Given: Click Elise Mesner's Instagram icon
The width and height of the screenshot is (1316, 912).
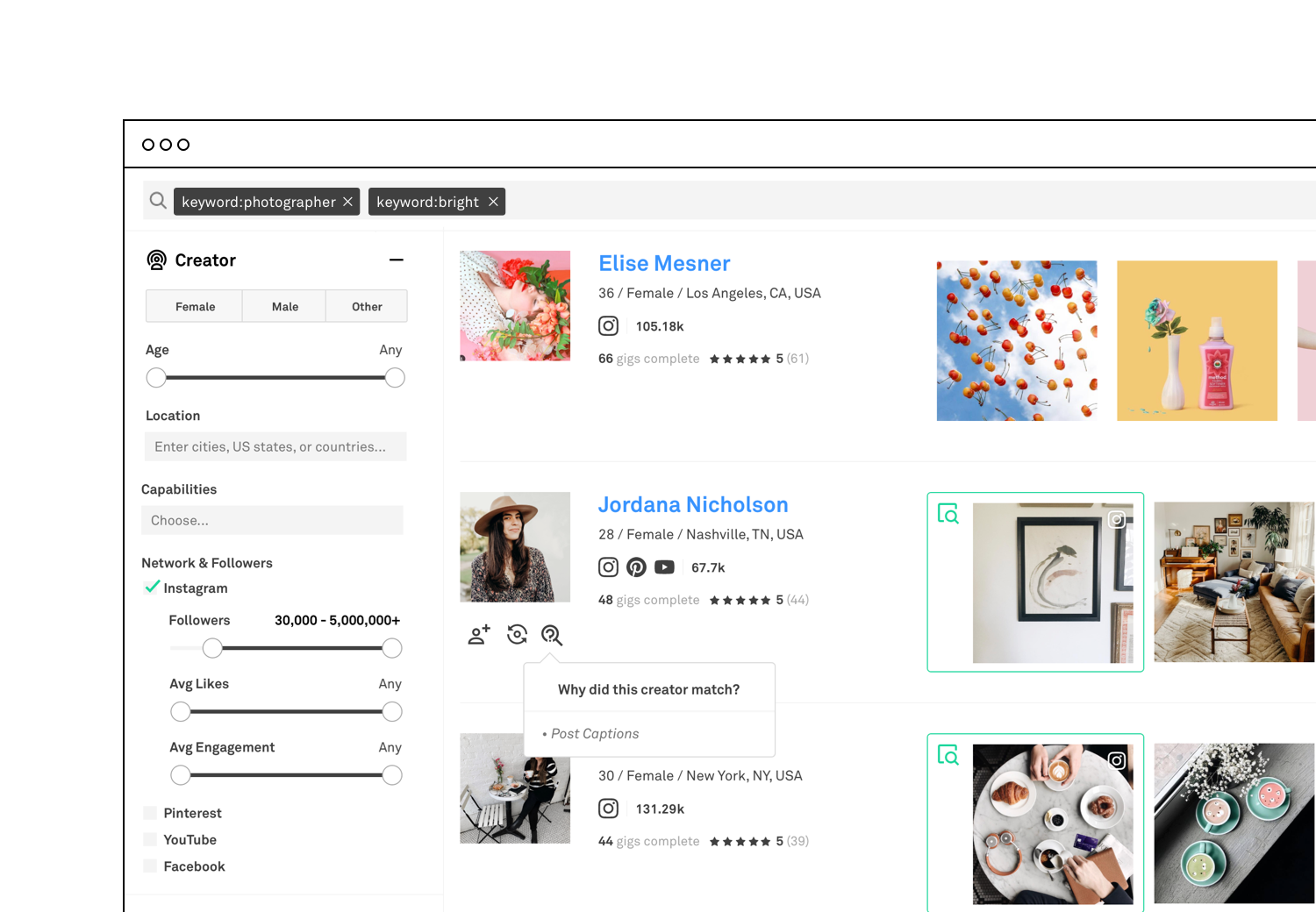Looking at the screenshot, I should pos(608,326).
